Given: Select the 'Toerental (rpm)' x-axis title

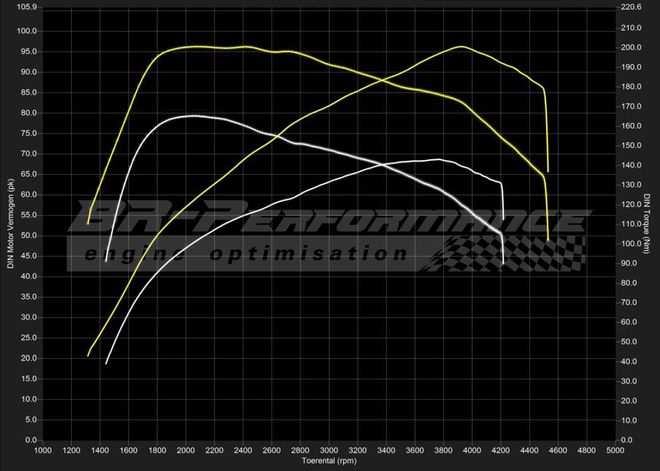Looking at the screenshot, I should point(330,462).
